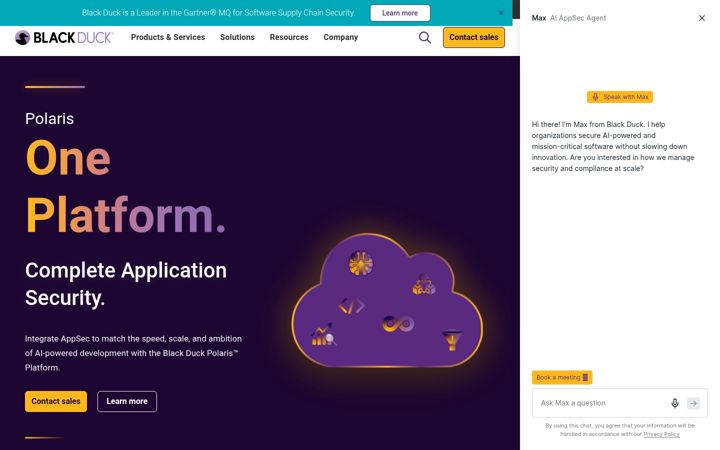Click Max's greeting message text
The image size is (720, 450).
613,146
